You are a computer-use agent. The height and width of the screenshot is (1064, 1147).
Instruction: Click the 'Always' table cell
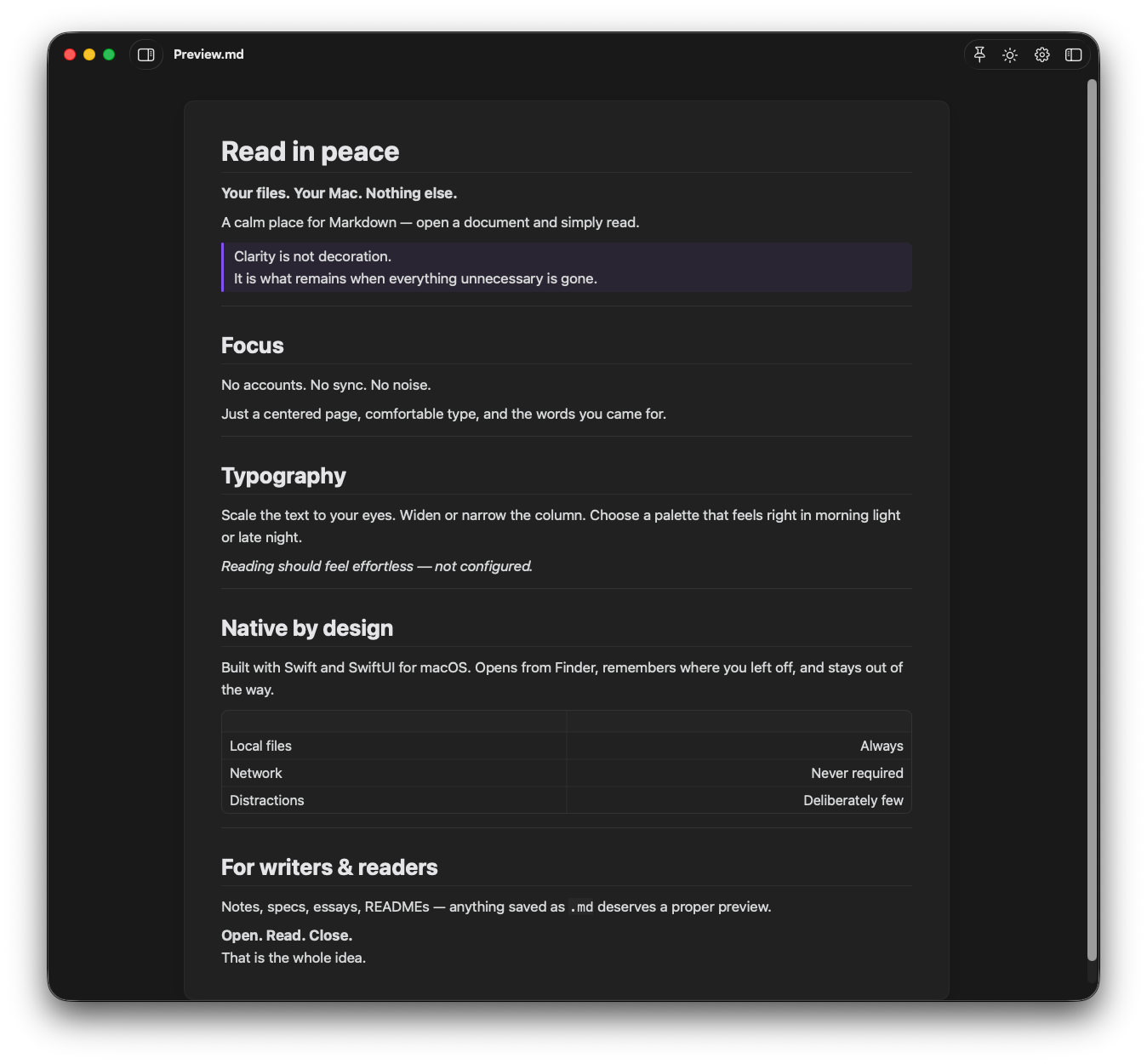click(739, 746)
